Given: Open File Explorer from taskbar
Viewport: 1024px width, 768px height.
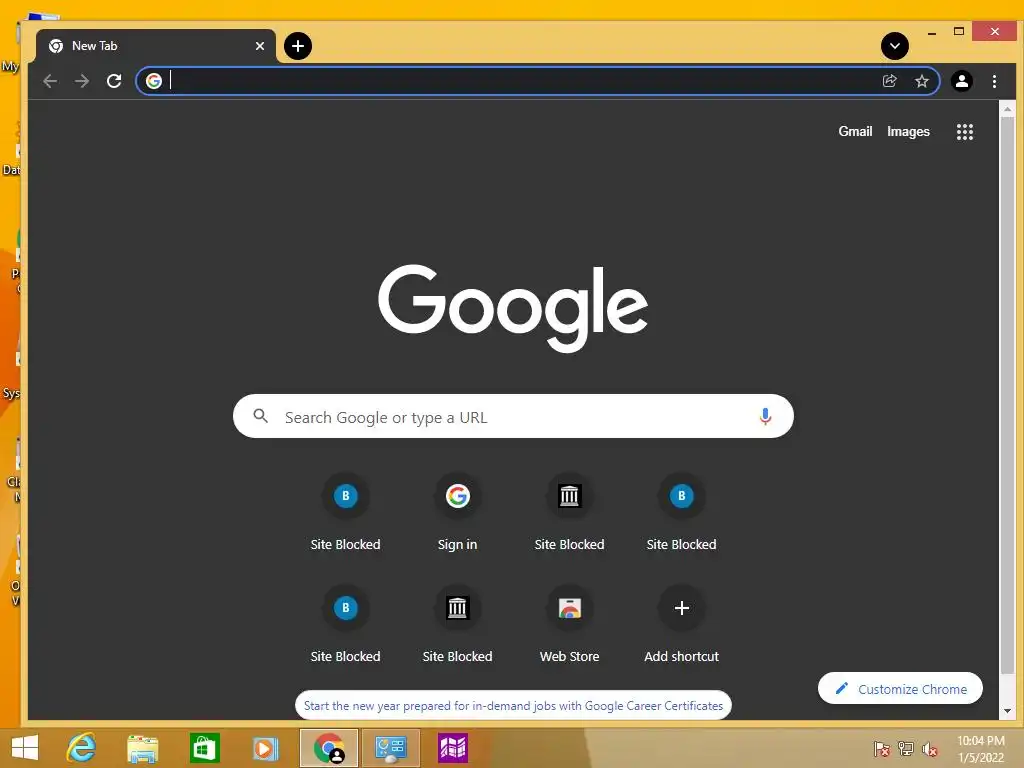Looking at the screenshot, I should [142, 748].
